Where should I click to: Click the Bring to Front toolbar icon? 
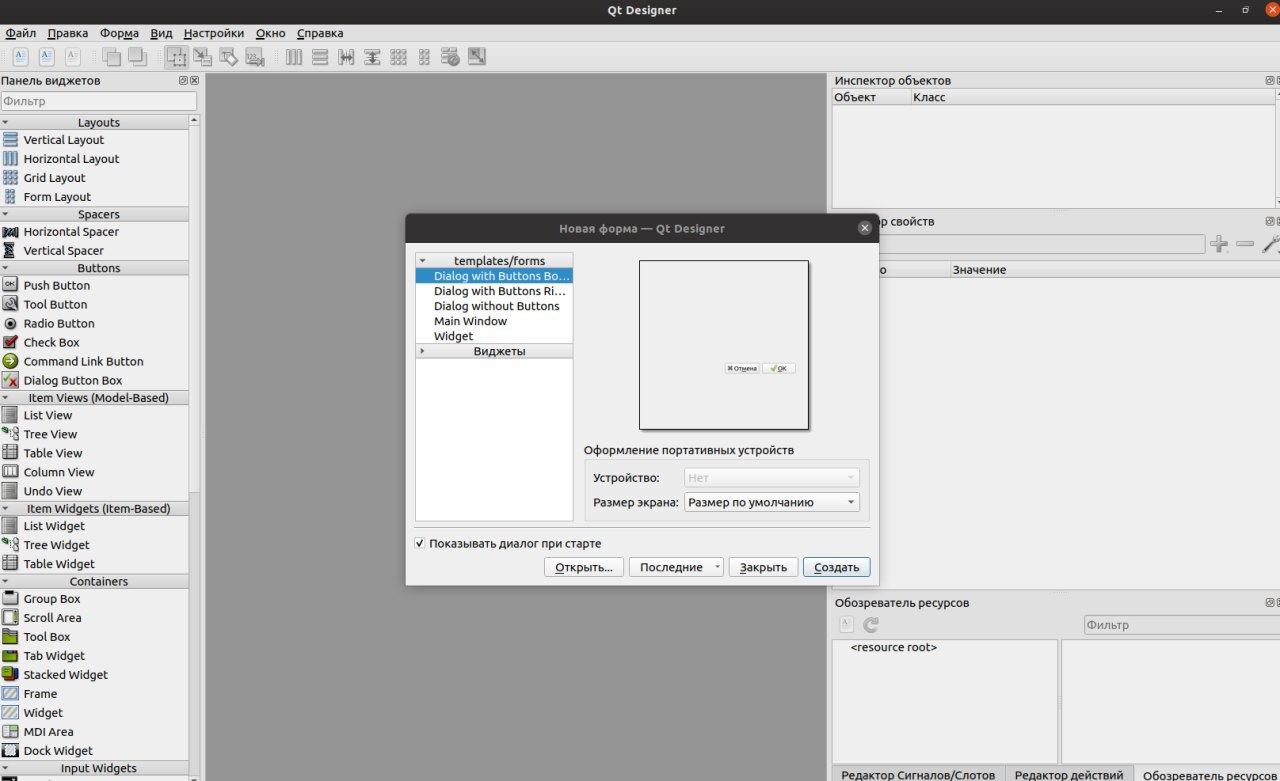tap(137, 57)
